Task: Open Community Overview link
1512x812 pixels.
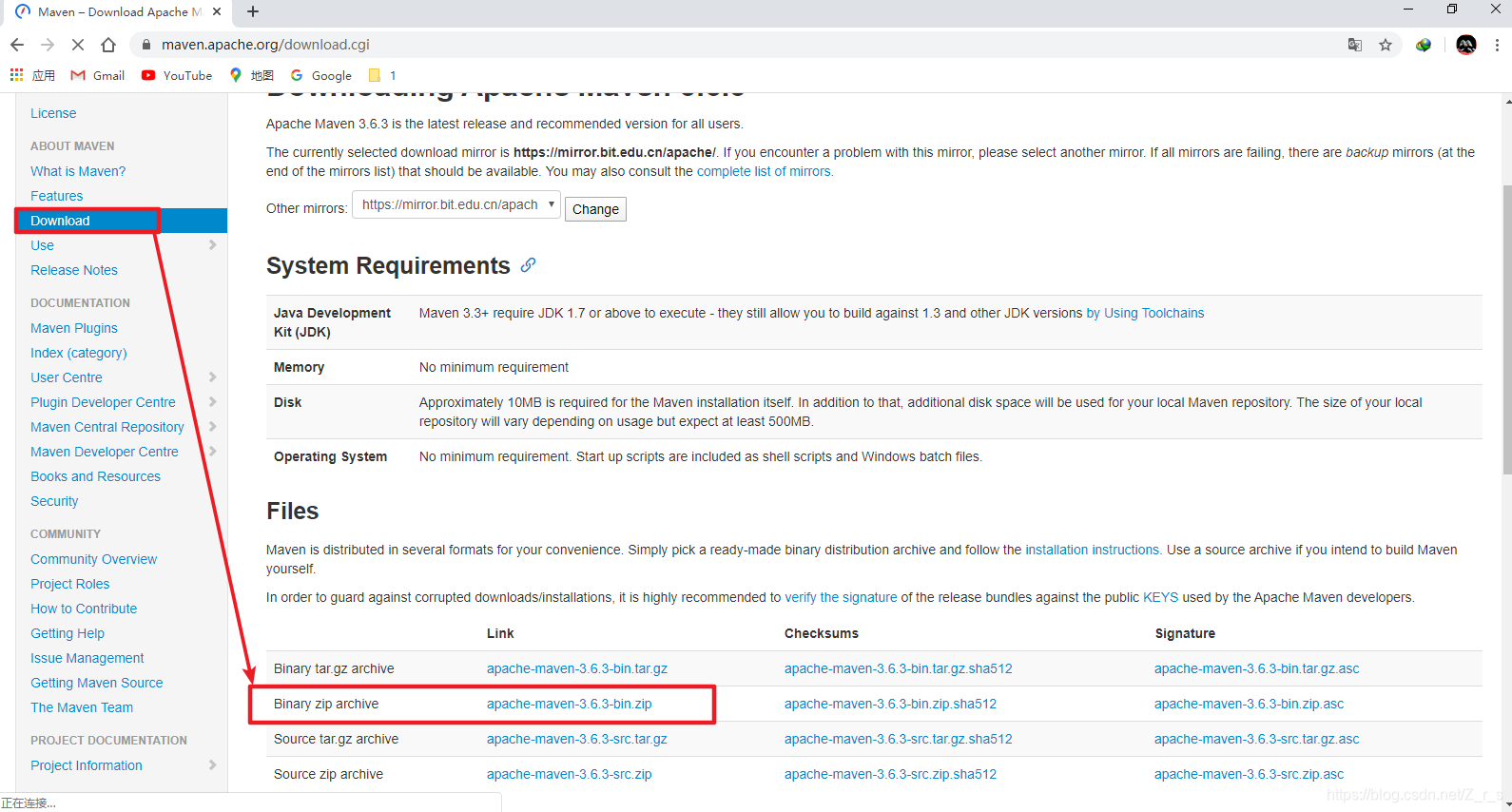Action: (93, 559)
